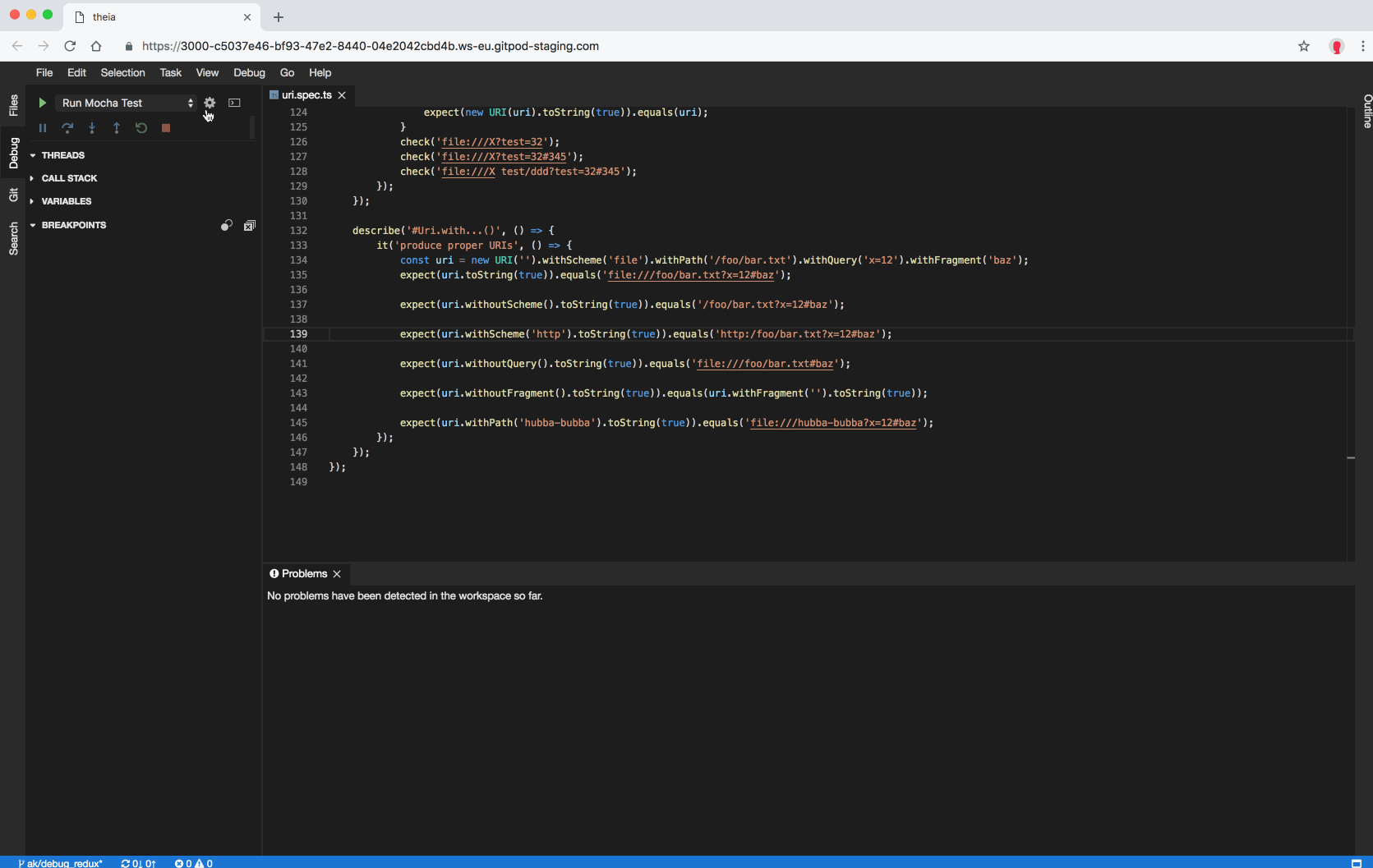Open the Run Mocha Test configuration dropdown

click(127, 103)
